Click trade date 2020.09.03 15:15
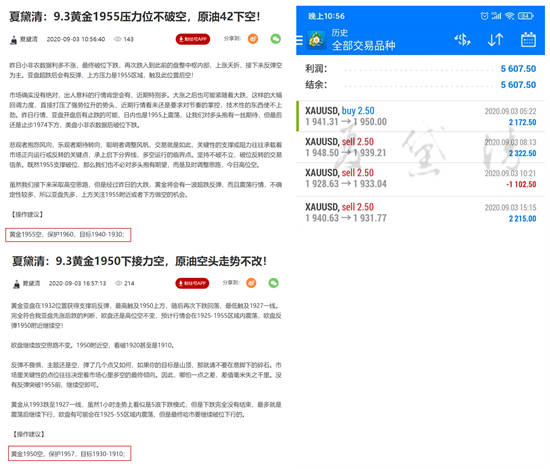Image resolution: width=550 pixels, height=469 pixels. click(510, 207)
